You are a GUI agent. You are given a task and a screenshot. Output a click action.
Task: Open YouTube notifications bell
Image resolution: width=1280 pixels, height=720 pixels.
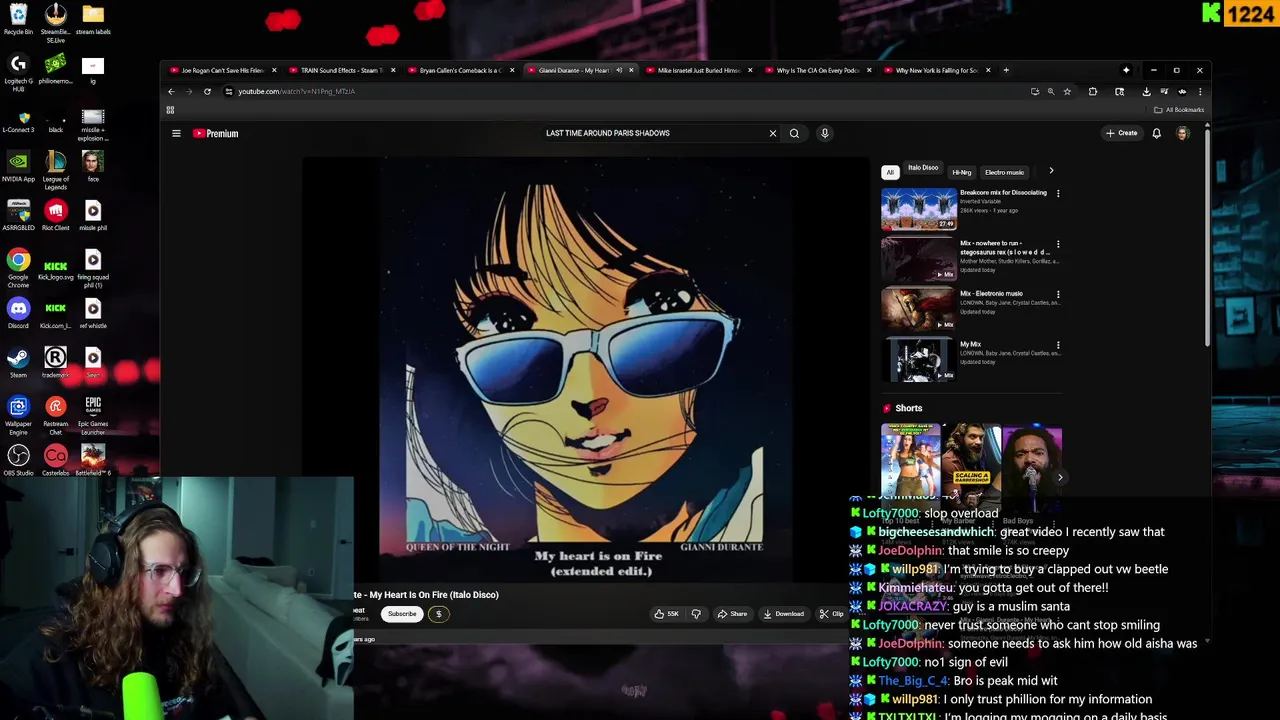pyautogui.click(x=1156, y=133)
